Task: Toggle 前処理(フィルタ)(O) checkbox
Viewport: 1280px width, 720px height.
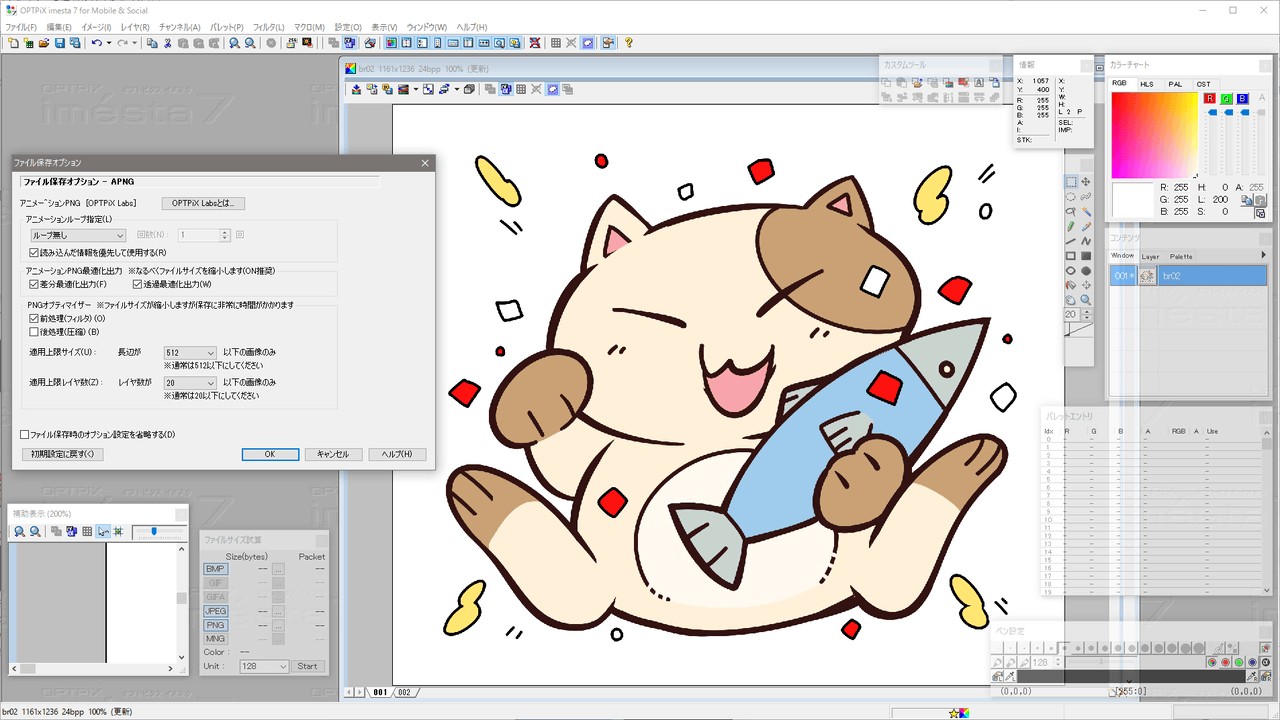Action: (x=34, y=318)
